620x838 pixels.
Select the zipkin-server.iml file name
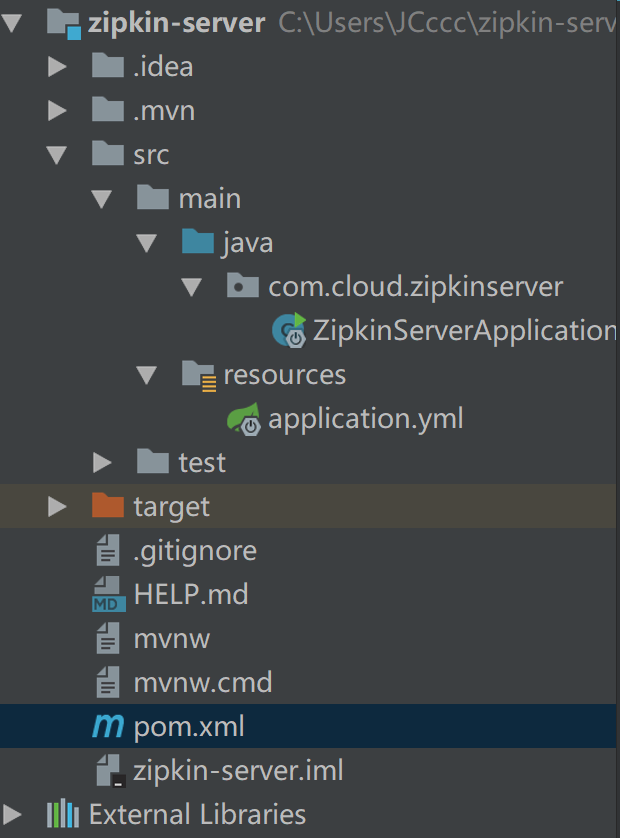click(238, 771)
